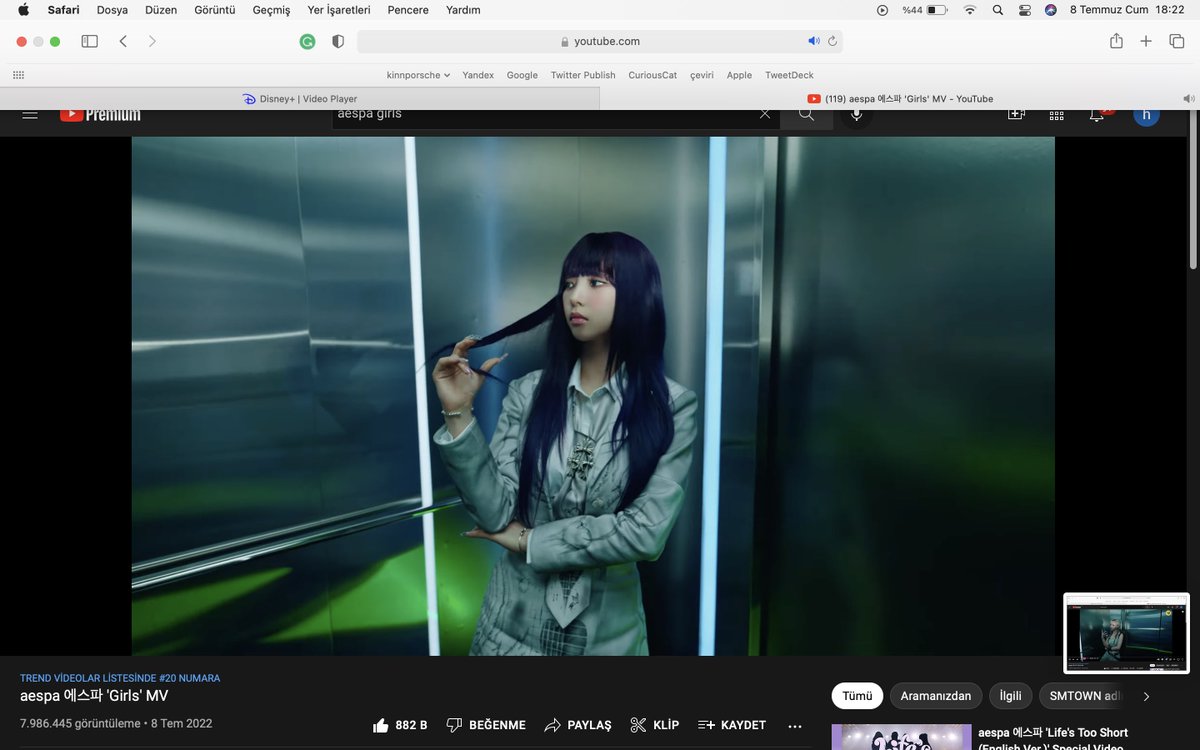Open the Yardım menu
1200x750 pixels.
pyautogui.click(x=463, y=10)
